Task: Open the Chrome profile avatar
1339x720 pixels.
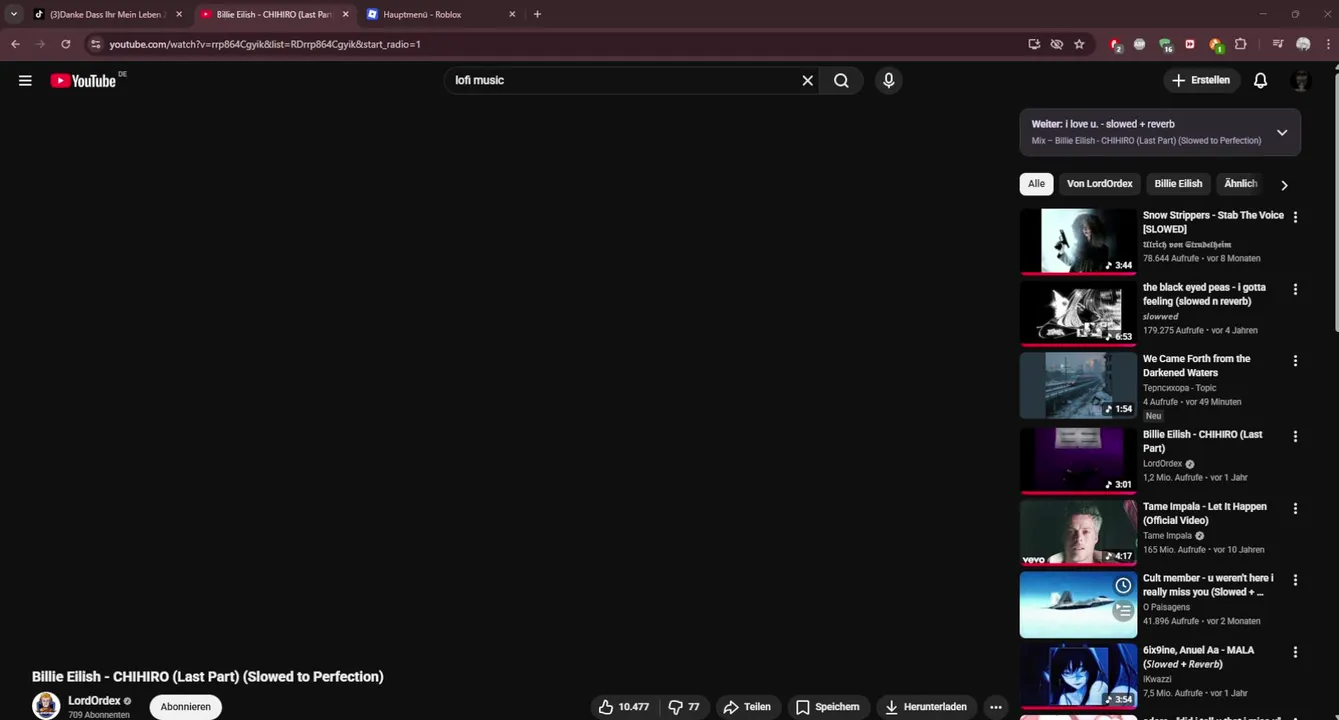Action: (1303, 44)
